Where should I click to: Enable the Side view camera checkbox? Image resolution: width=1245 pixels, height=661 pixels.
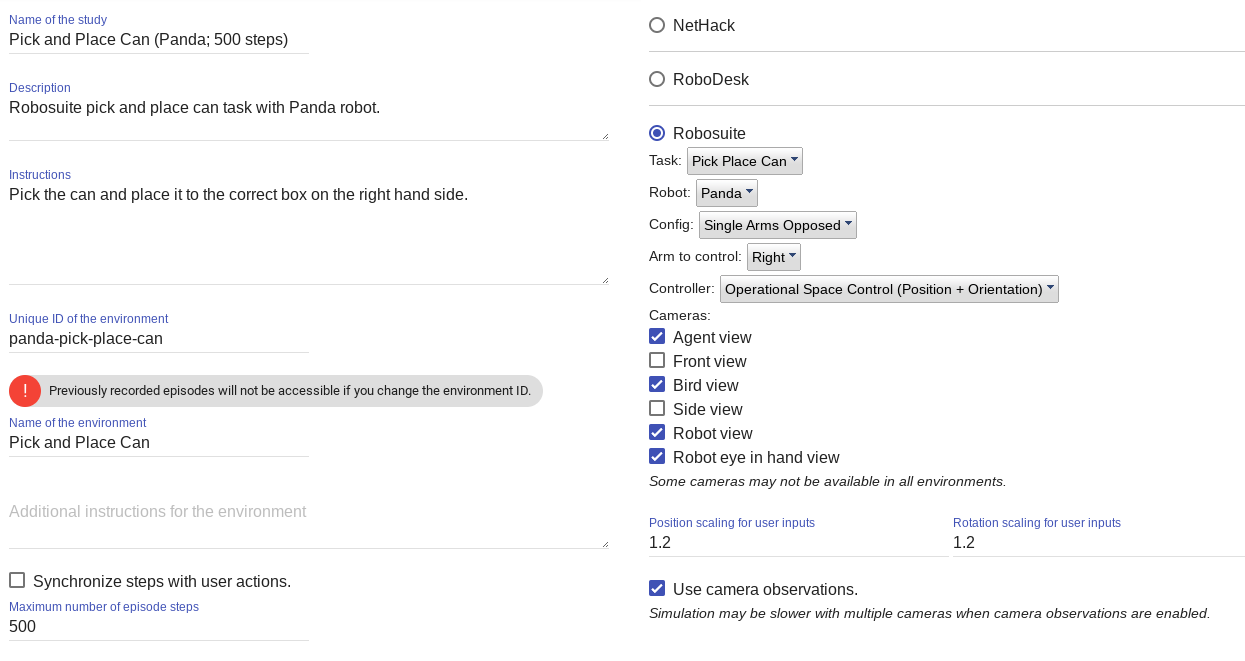[657, 409]
